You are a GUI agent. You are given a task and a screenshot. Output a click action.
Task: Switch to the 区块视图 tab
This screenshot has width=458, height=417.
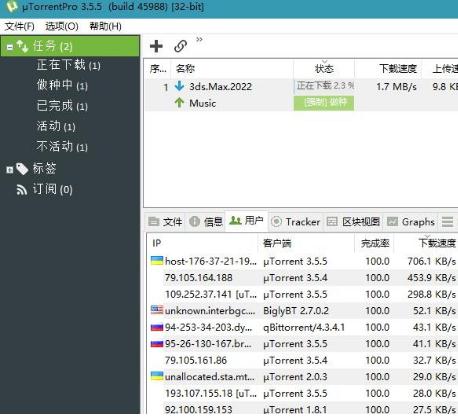click(353, 221)
